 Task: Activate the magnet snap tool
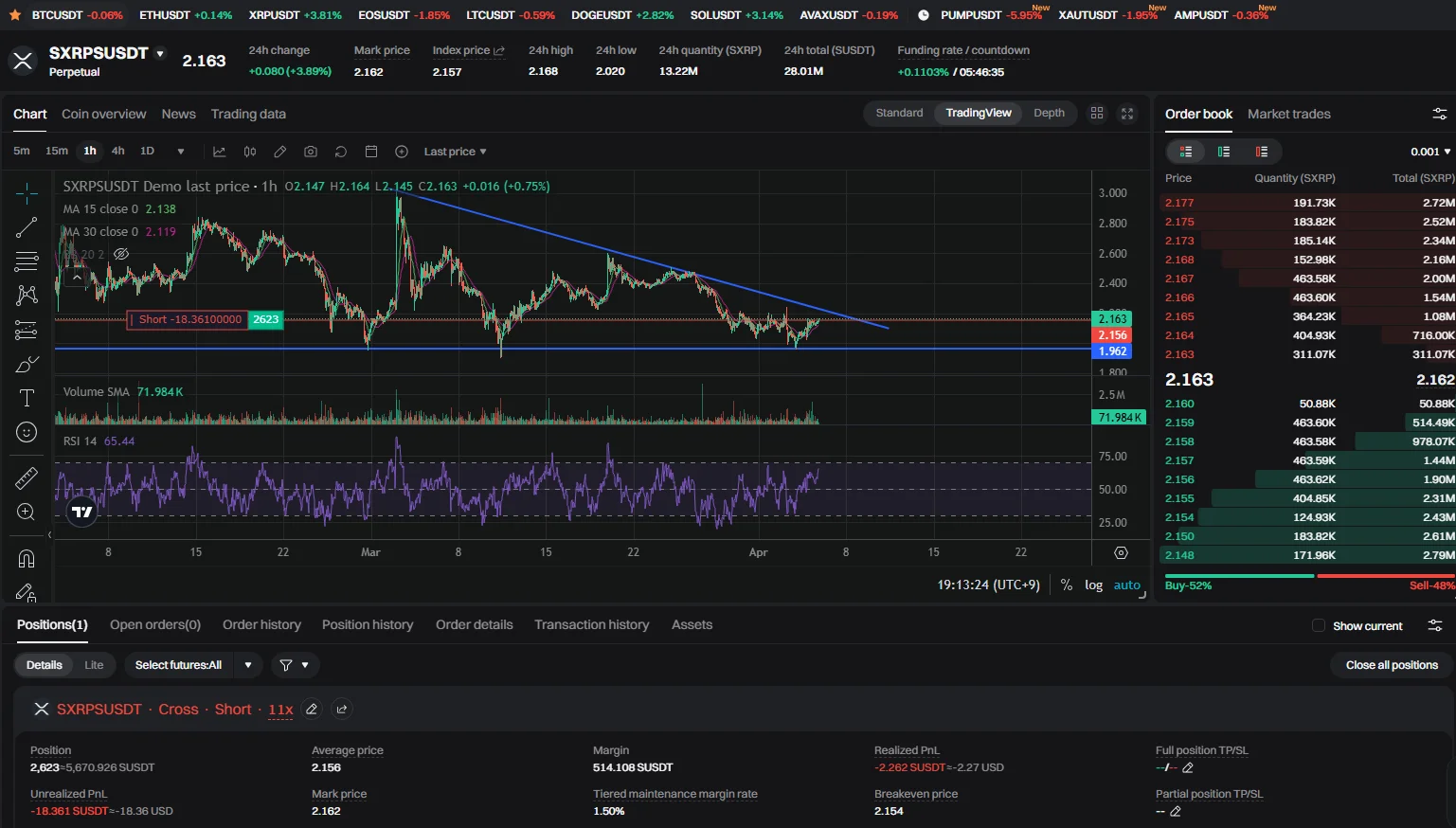pos(27,558)
